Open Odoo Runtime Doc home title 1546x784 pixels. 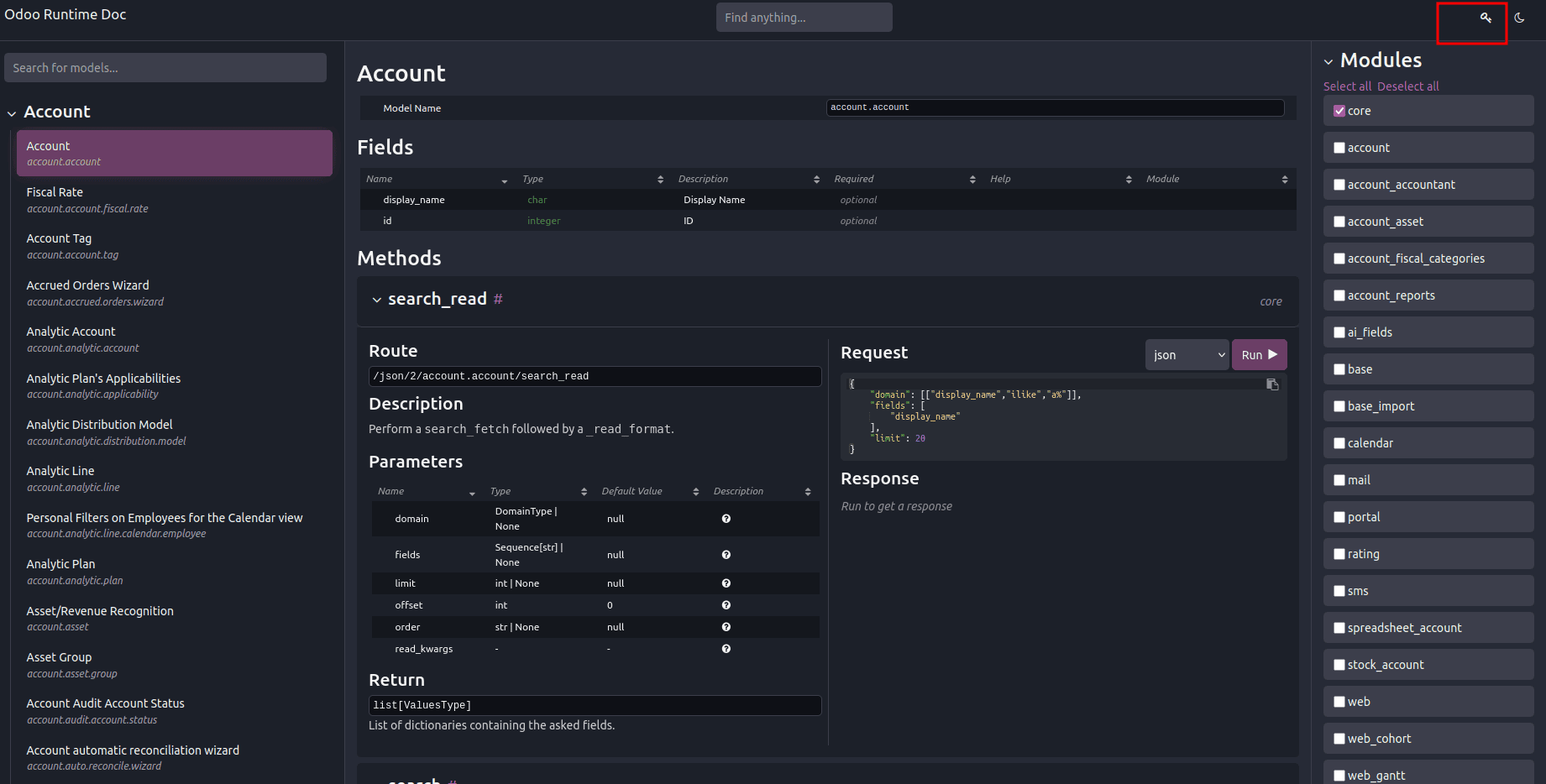coord(66,14)
